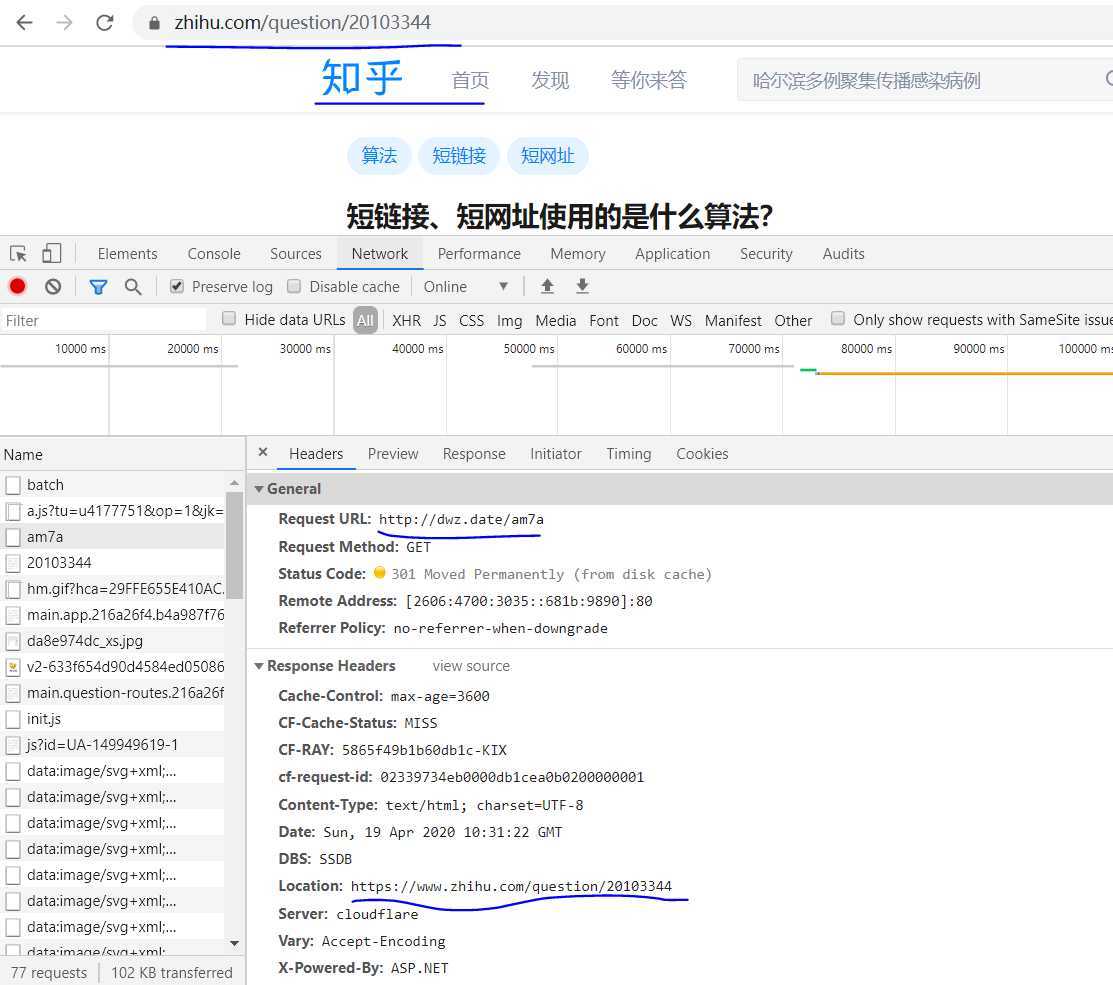Open the Initiator detail tab
This screenshot has width=1113, height=985.
tap(556, 453)
